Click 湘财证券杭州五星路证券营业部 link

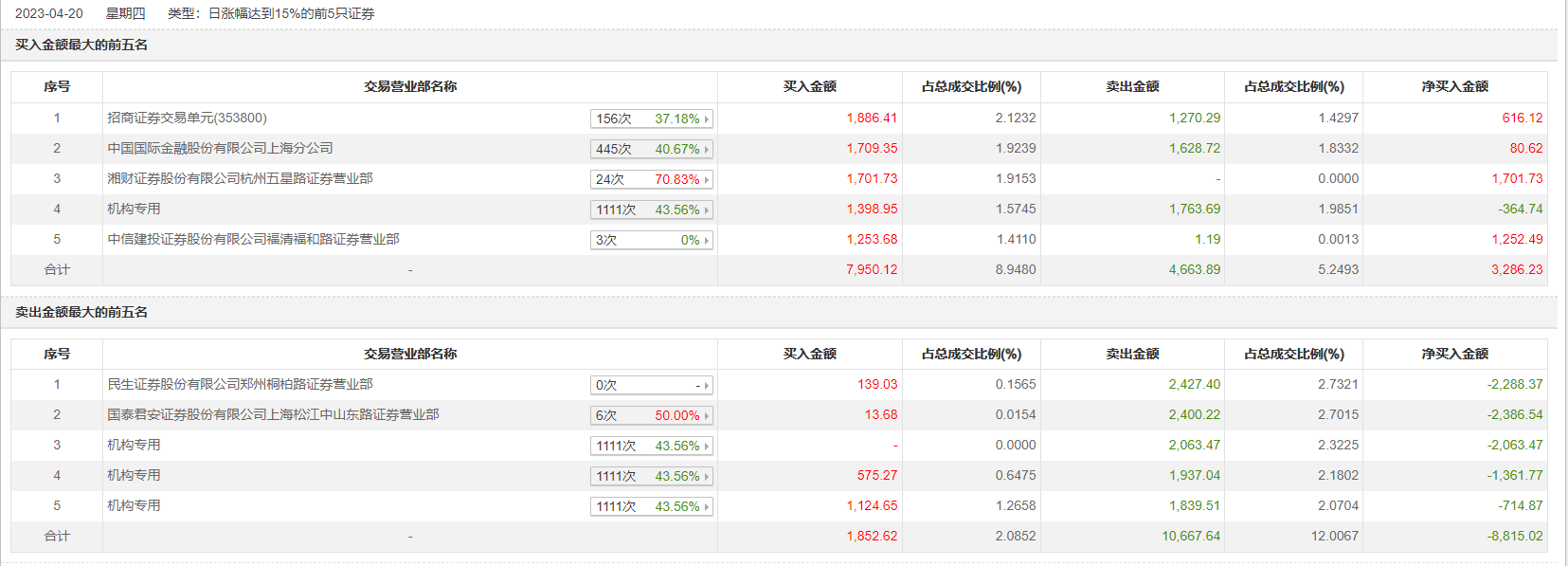(240, 178)
